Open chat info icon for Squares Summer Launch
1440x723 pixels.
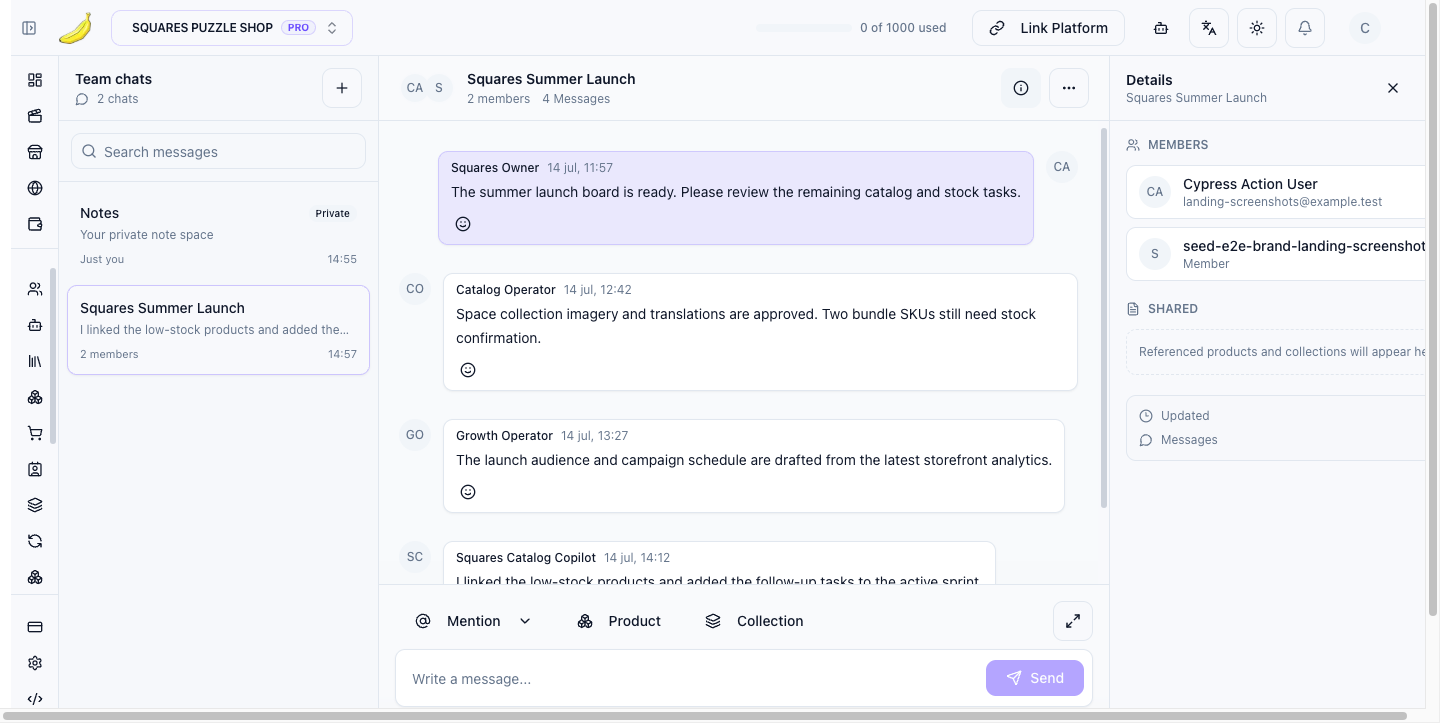click(x=1021, y=88)
